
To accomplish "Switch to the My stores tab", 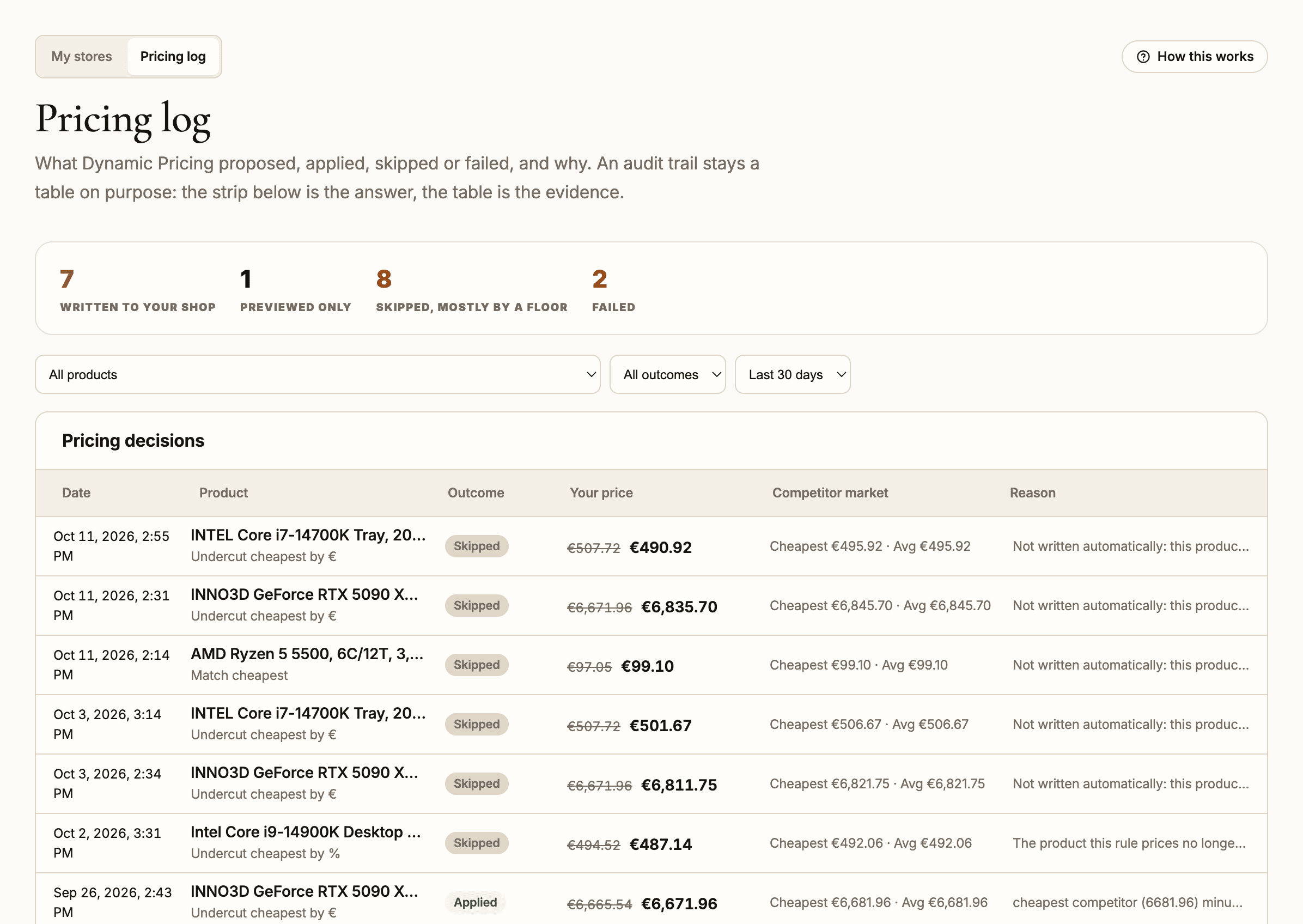I will (x=81, y=56).
